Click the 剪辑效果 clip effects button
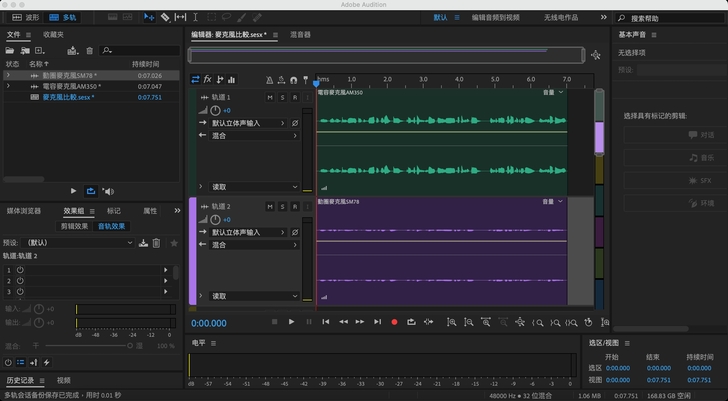The height and width of the screenshot is (401, 728). [75, 226]
